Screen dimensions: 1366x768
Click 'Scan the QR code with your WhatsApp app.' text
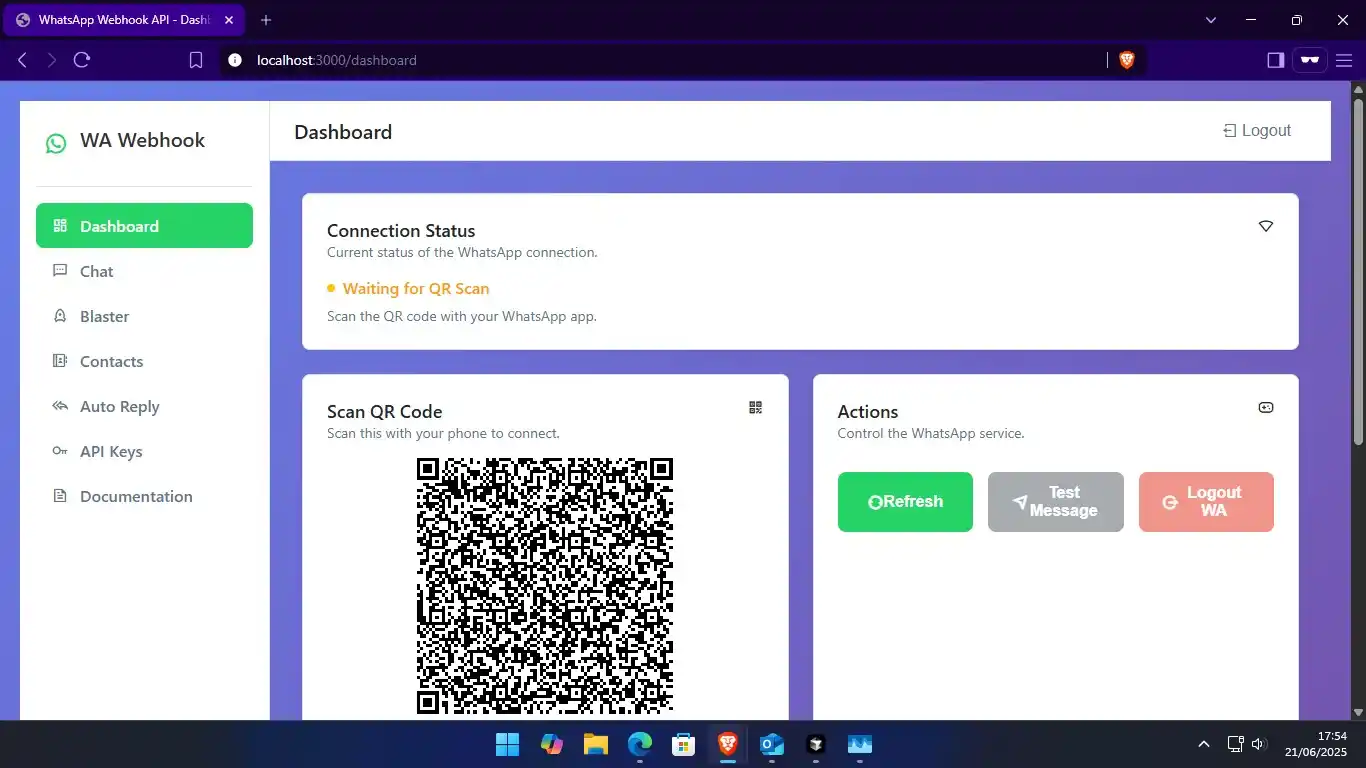(462, 316)
